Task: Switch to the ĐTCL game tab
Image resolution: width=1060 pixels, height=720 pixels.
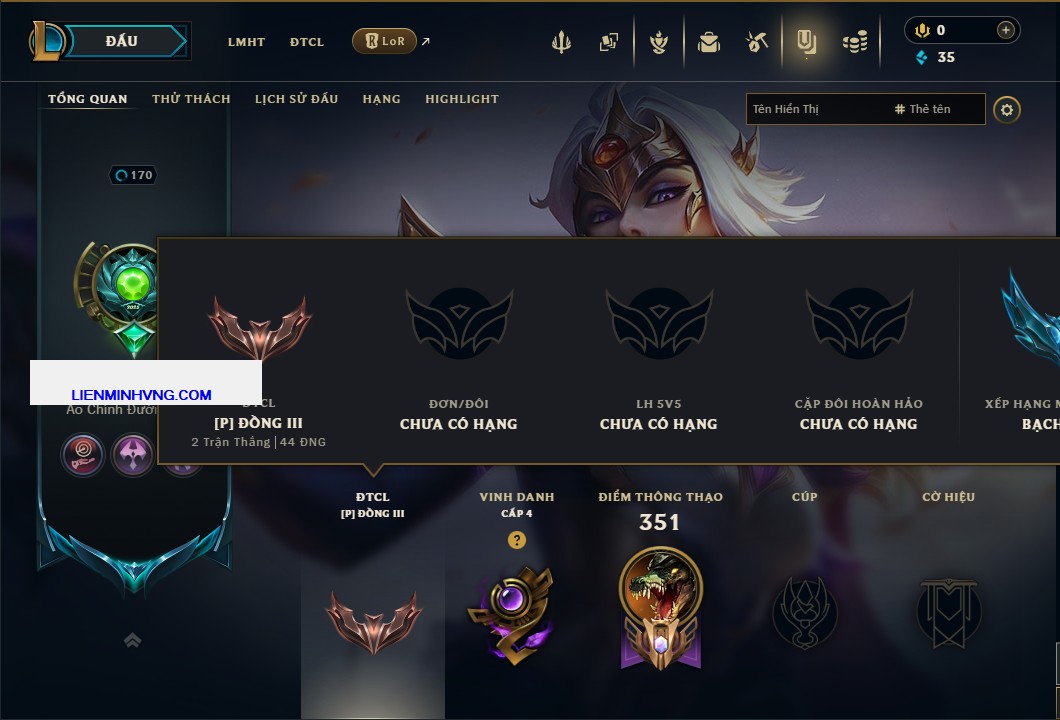Action: coord(307,42)
